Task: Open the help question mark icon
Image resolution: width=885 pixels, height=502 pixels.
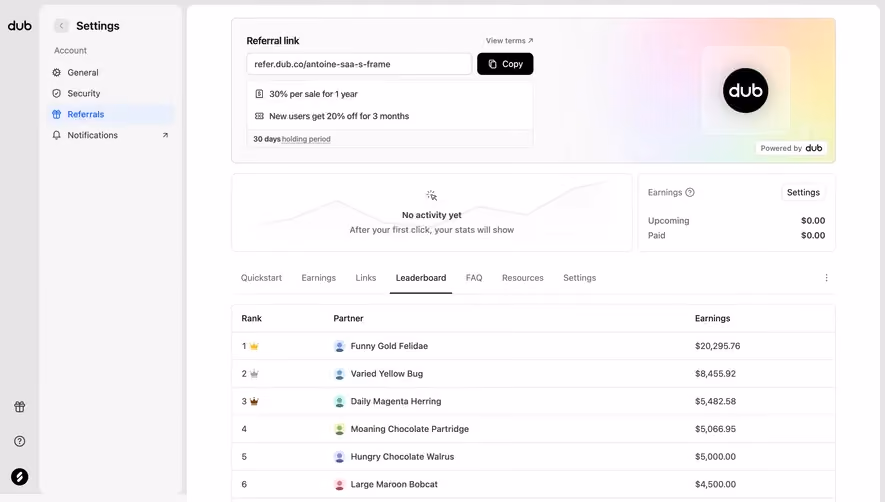Action: pyautogui.click(x=20, y=441)
